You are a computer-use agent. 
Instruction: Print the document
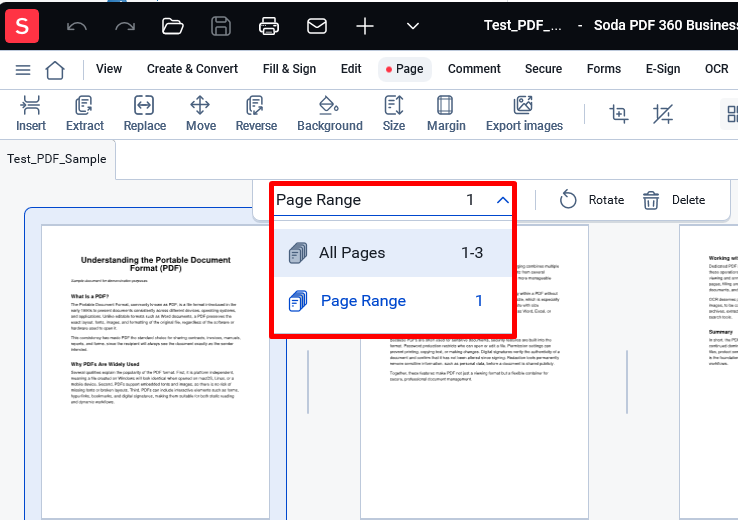269,26
